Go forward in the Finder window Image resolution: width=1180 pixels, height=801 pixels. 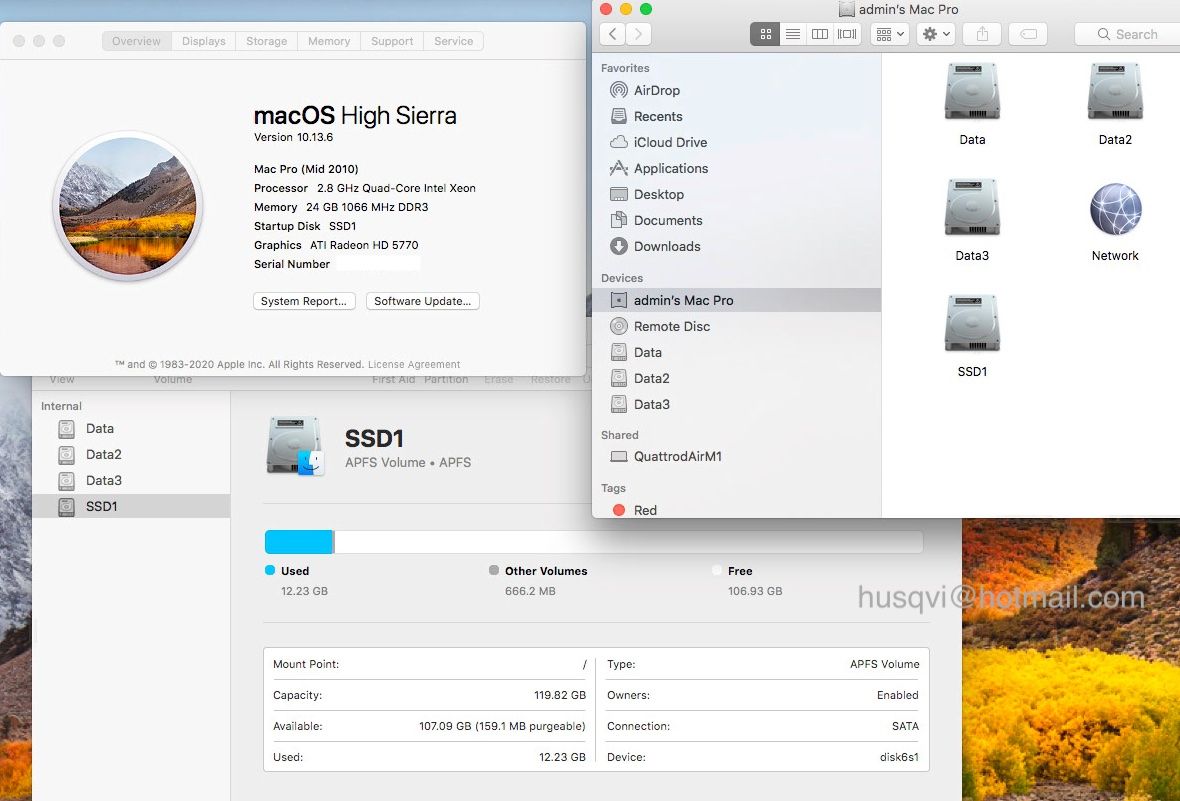point(638,34)
